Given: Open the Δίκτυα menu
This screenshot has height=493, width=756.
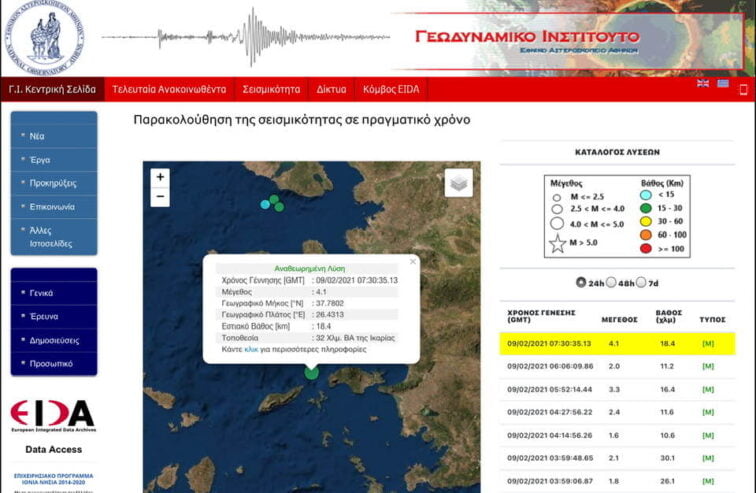Looking at the screenshot, I should pos(331,89).
